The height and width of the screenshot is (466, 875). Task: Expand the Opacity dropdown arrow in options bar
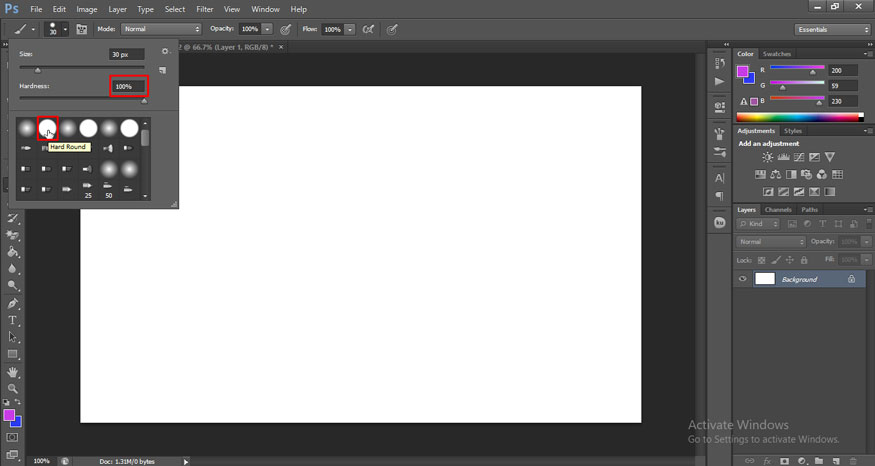click(x=267, y=29)
